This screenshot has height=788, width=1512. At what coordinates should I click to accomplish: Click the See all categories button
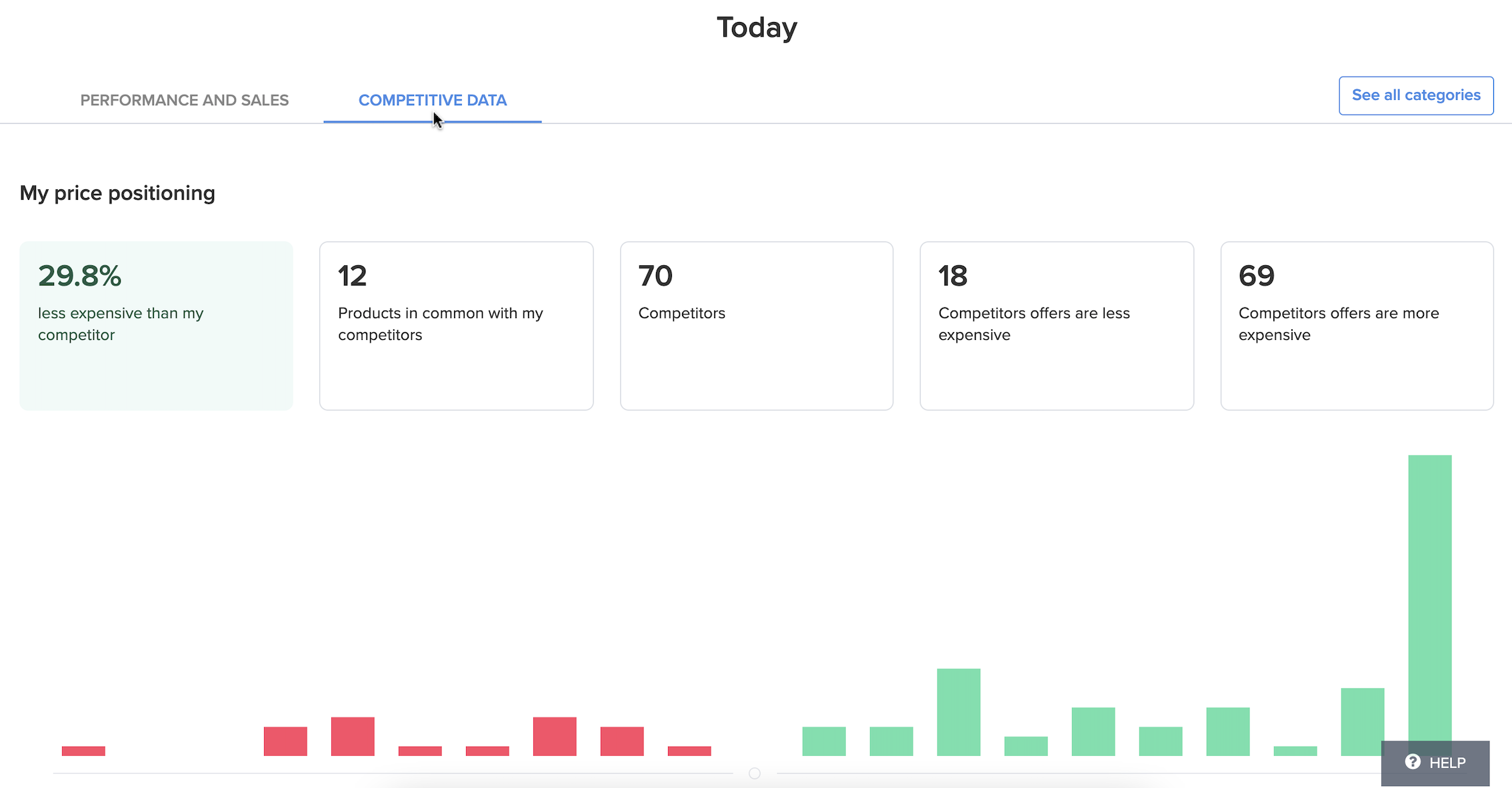coord(1416,95)
